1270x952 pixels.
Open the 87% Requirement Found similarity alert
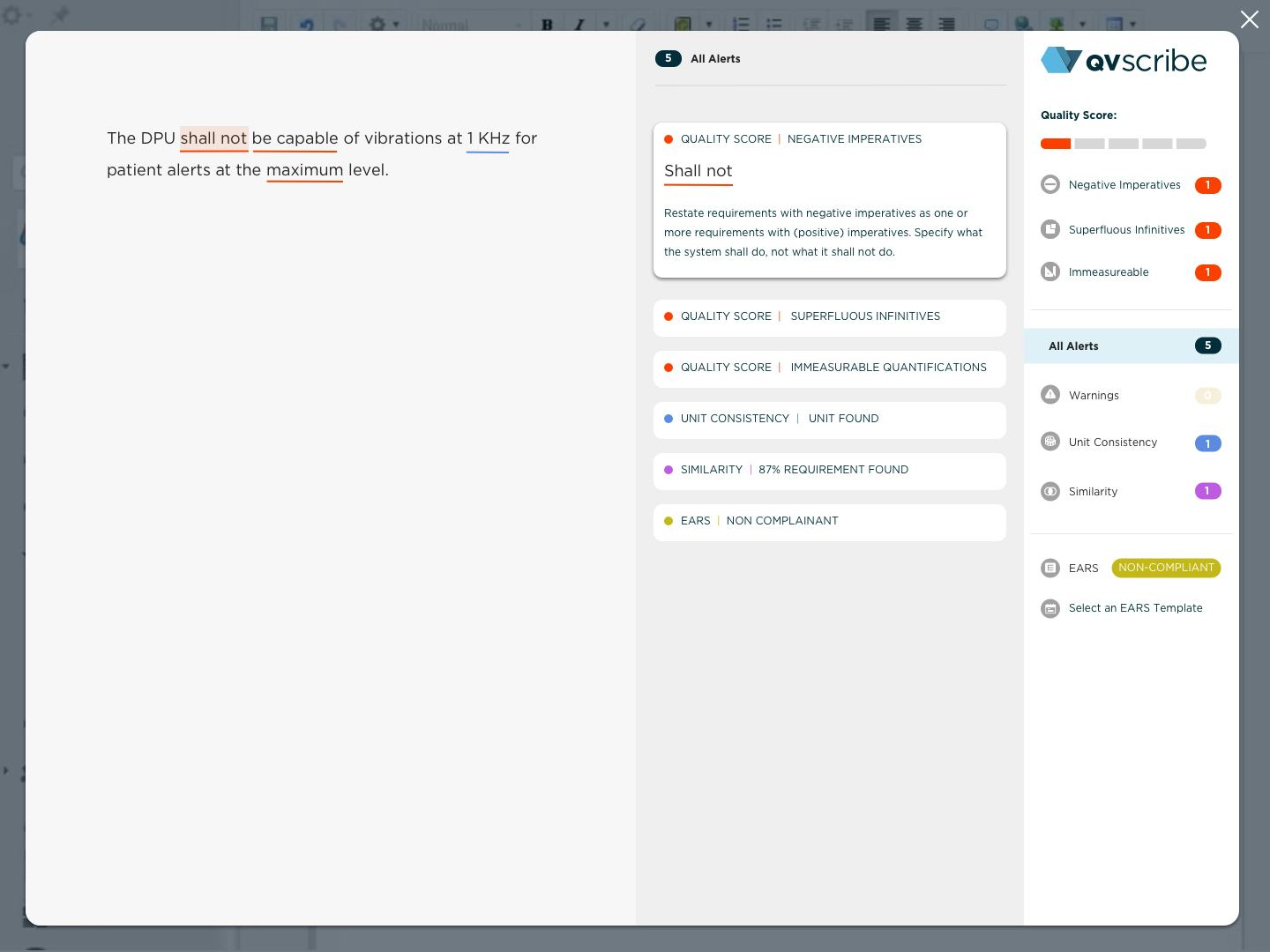829,471
